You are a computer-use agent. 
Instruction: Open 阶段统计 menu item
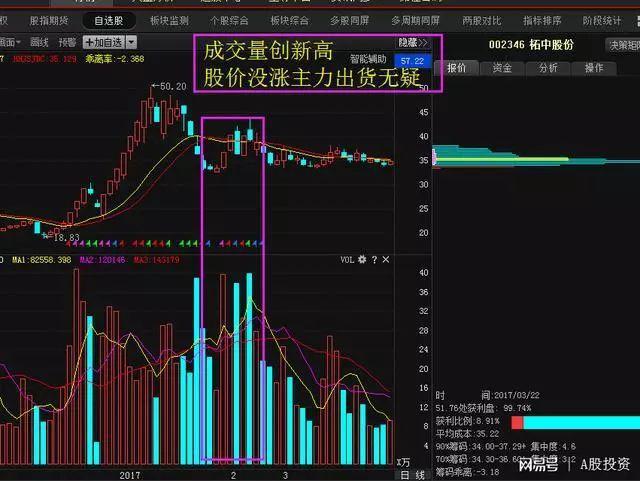point(602,21)
